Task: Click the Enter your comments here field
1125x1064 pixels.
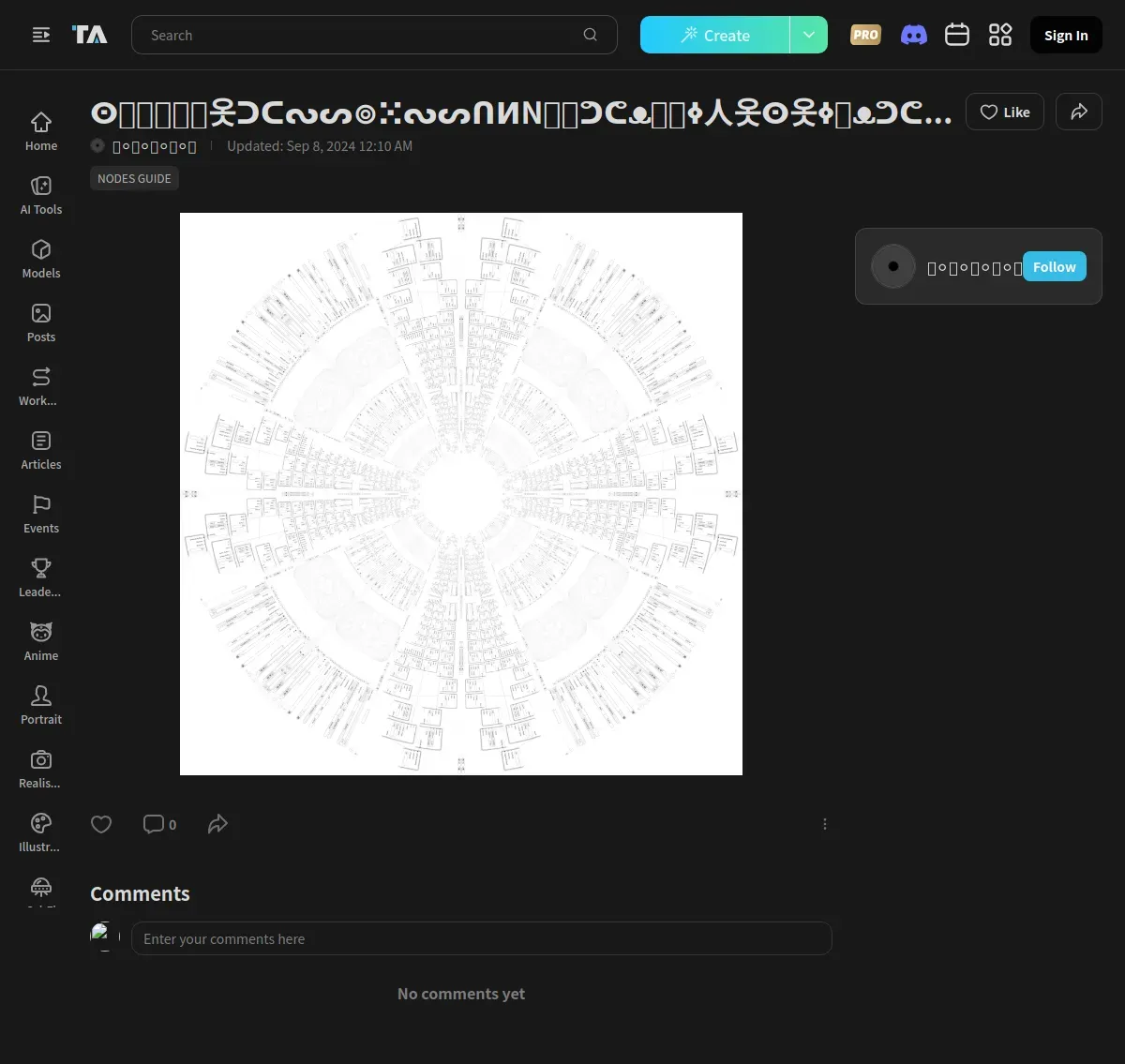Action: tap(482, 938)
